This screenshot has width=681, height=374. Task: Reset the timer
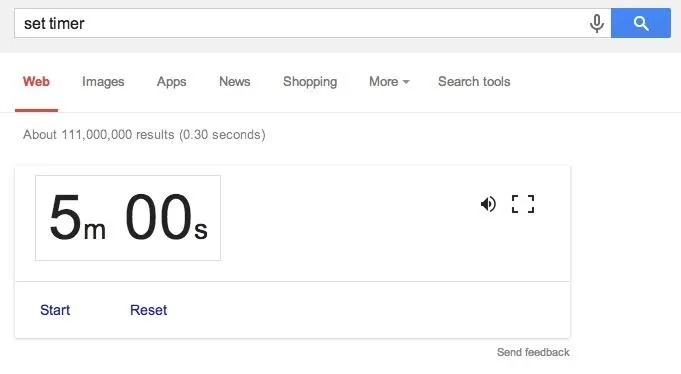pos(148,310)
